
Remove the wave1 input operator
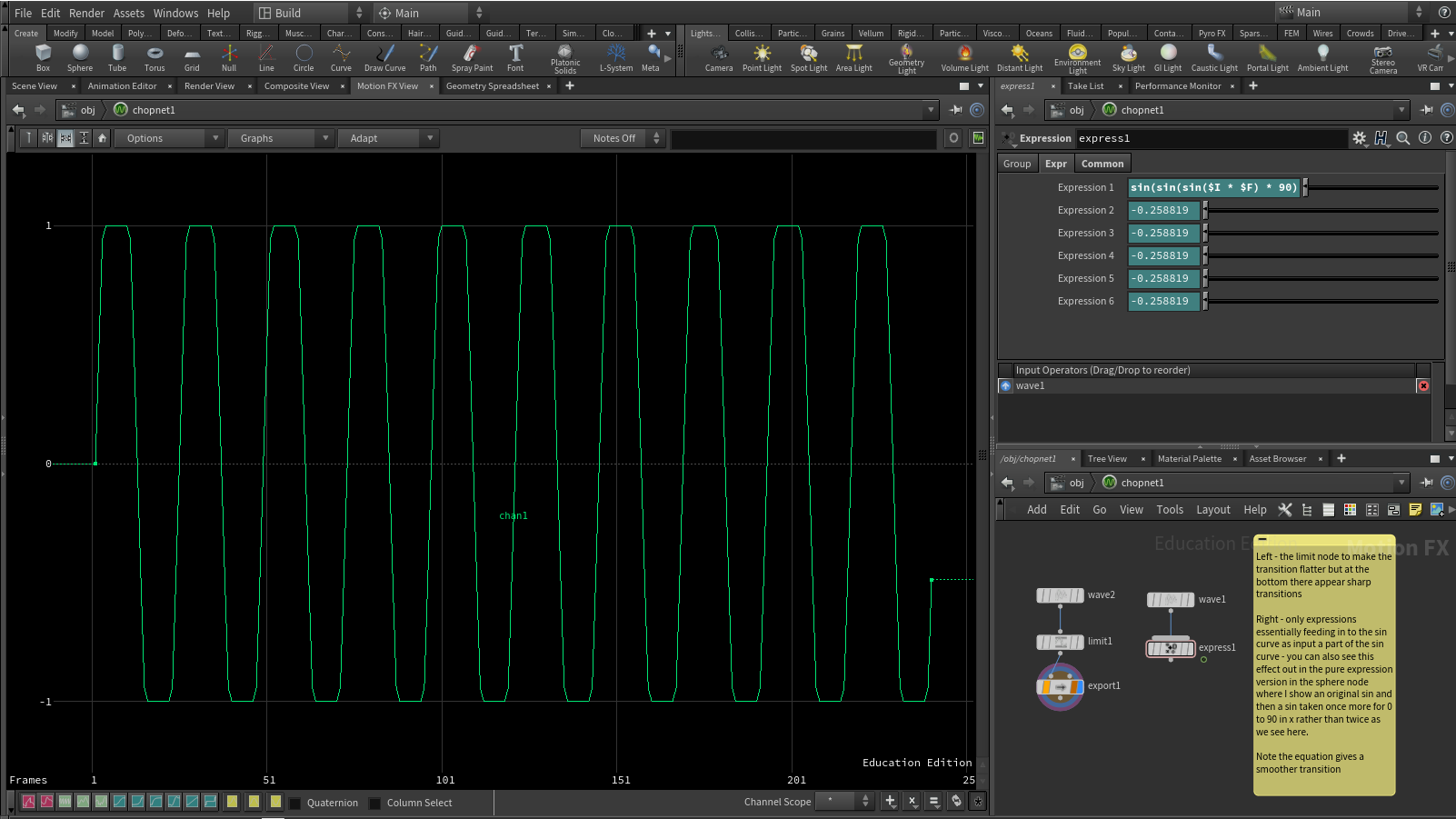click(x=1423, y=386)
